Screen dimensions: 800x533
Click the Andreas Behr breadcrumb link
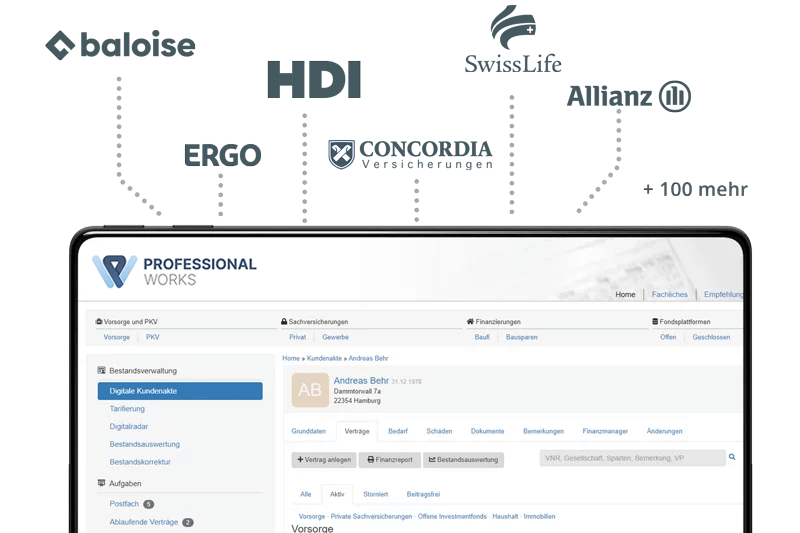coord(368,359)
